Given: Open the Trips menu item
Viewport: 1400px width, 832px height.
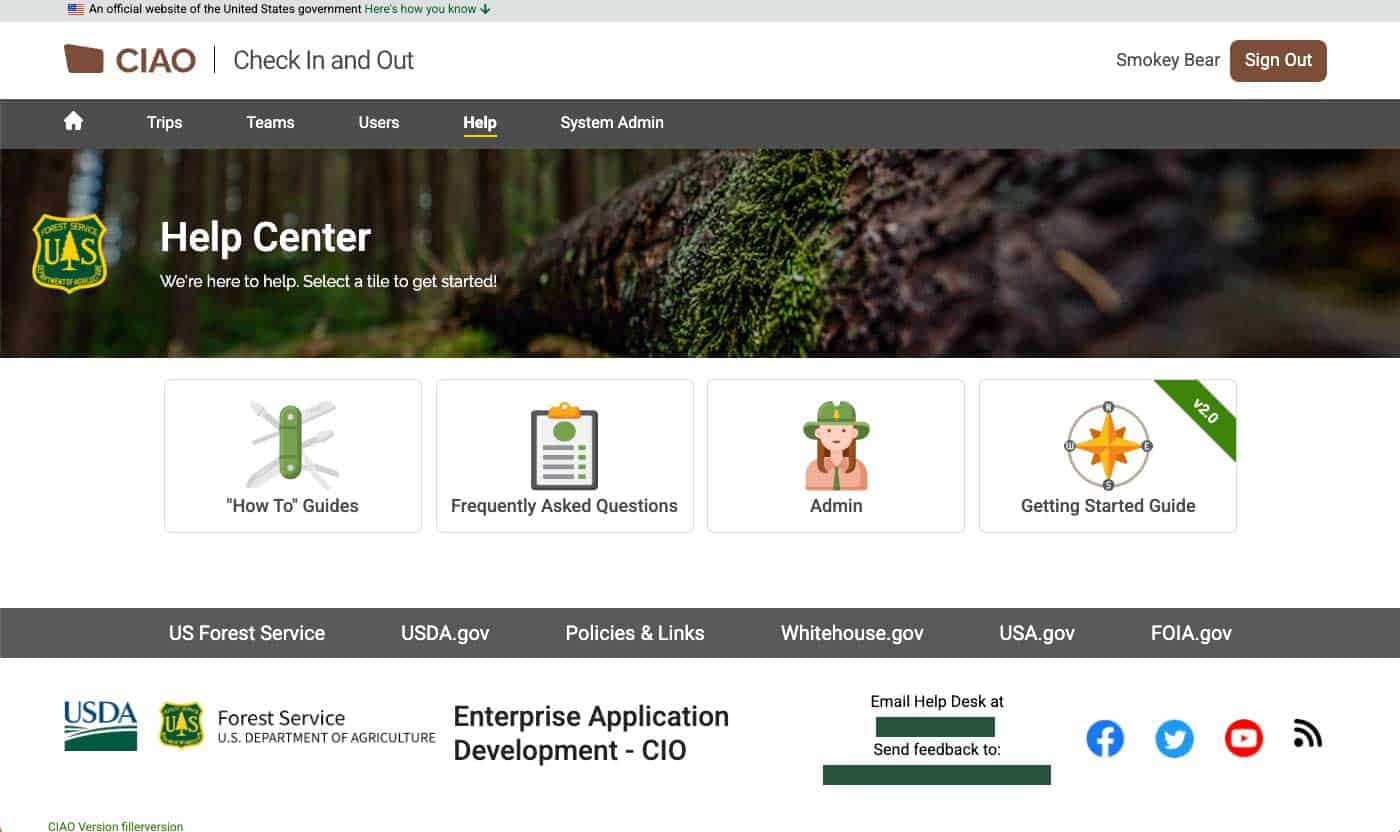Looking at the screenshot, I should [x=164, y=122].
